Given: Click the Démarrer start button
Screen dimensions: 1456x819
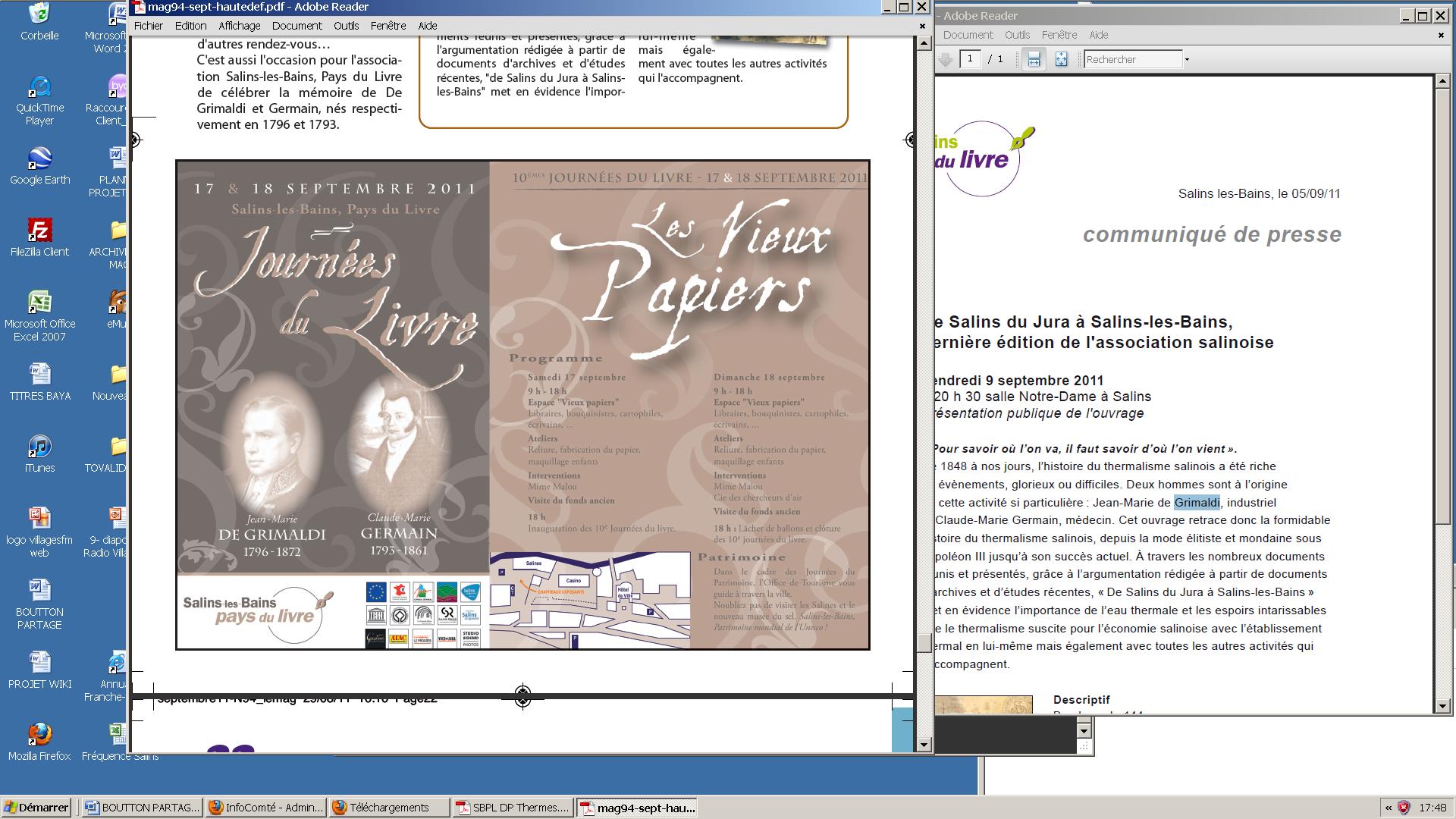Looking at the screenshot, I should click(36, 808).
